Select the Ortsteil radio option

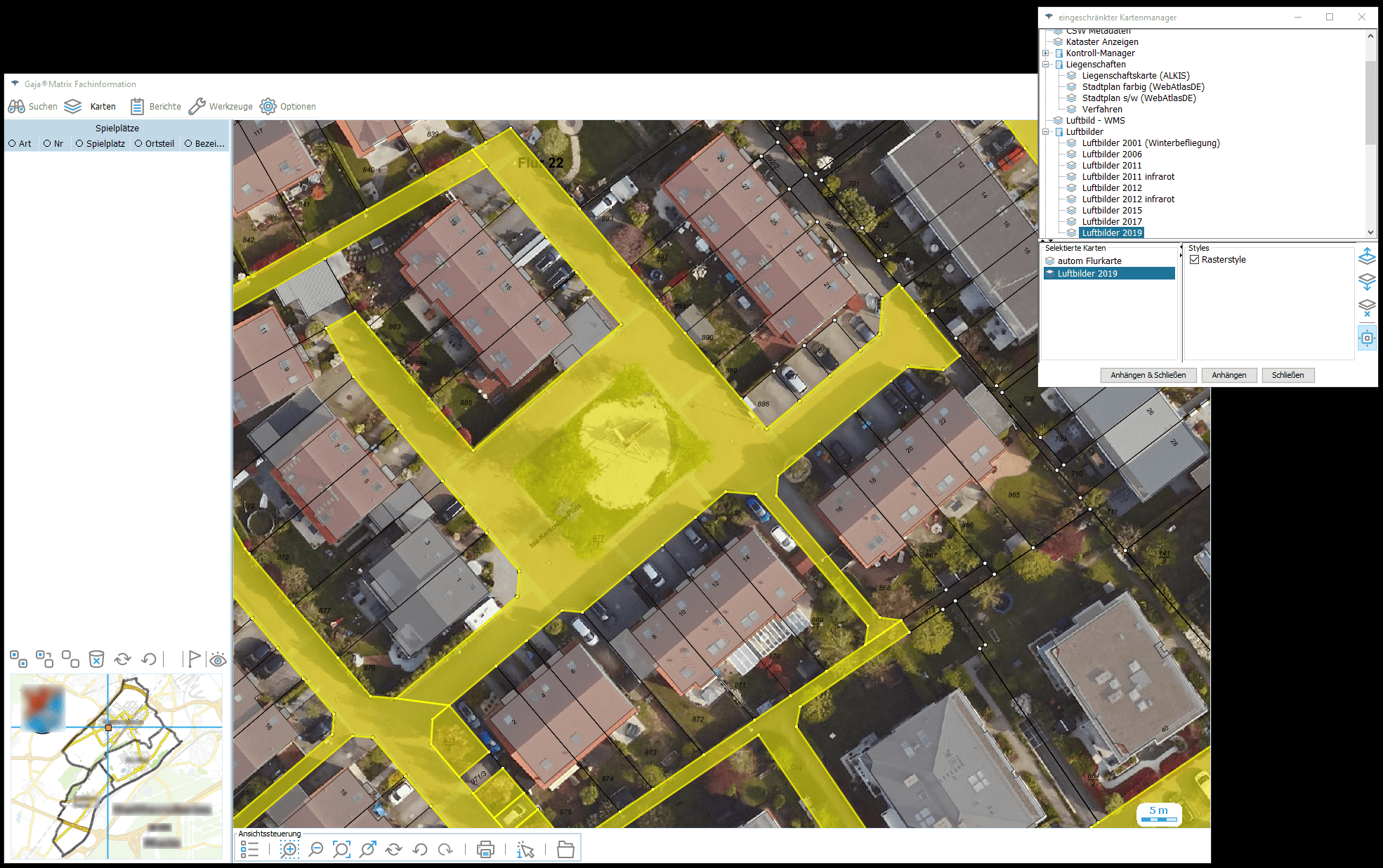coord(139,143)
